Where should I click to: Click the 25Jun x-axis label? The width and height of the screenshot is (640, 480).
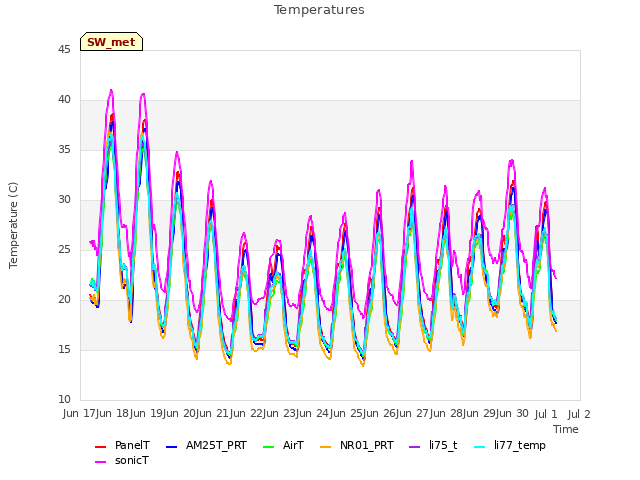pos(364,414)
